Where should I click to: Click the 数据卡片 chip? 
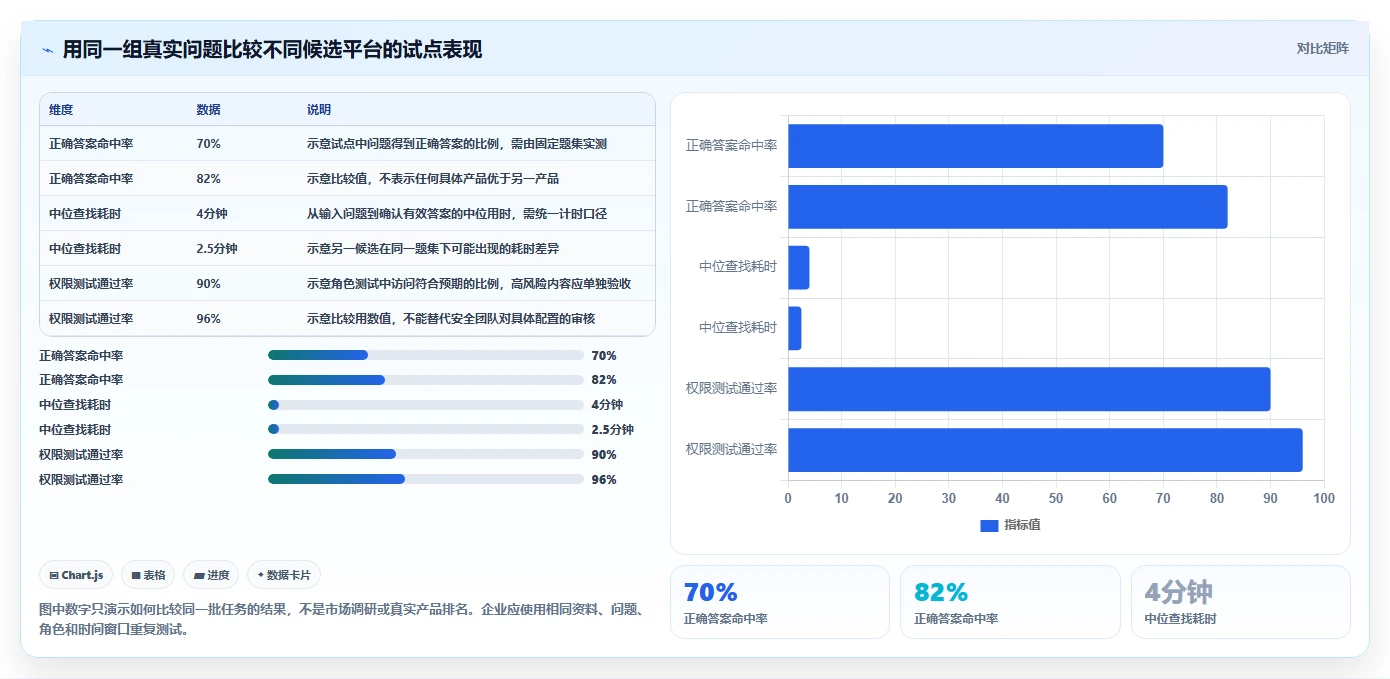point(284,575)
